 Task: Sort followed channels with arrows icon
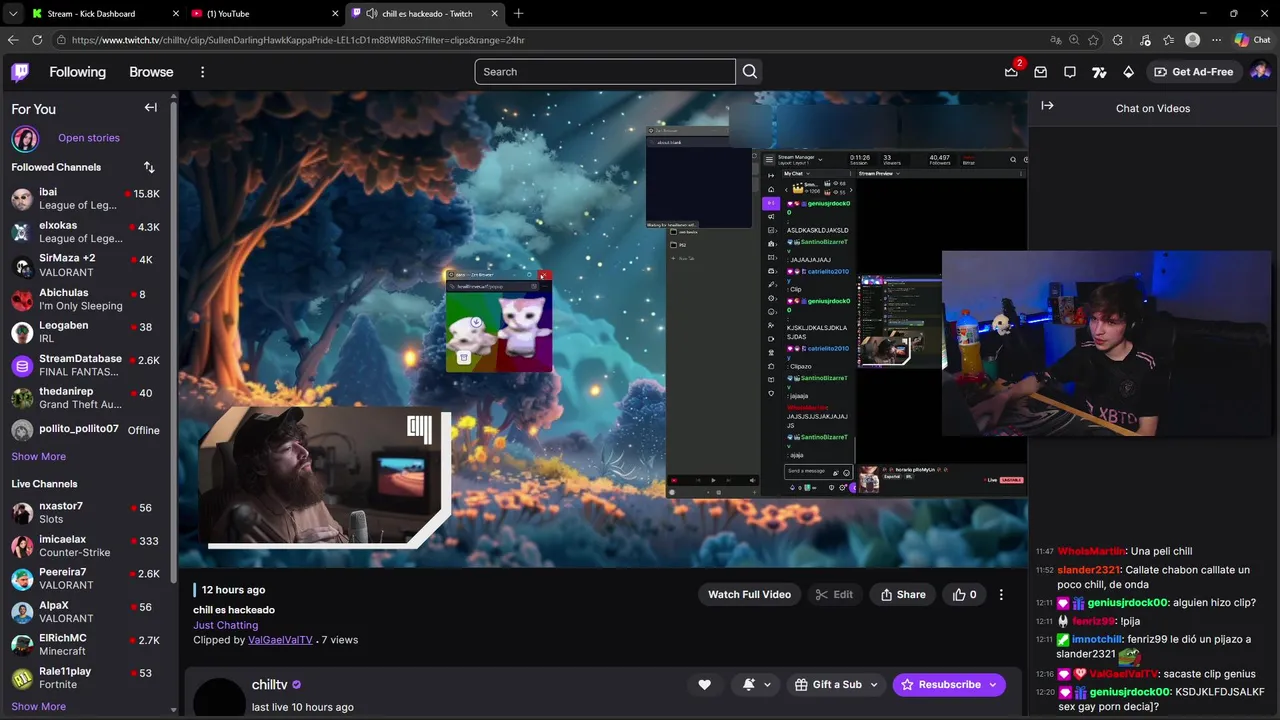(149, 167)
